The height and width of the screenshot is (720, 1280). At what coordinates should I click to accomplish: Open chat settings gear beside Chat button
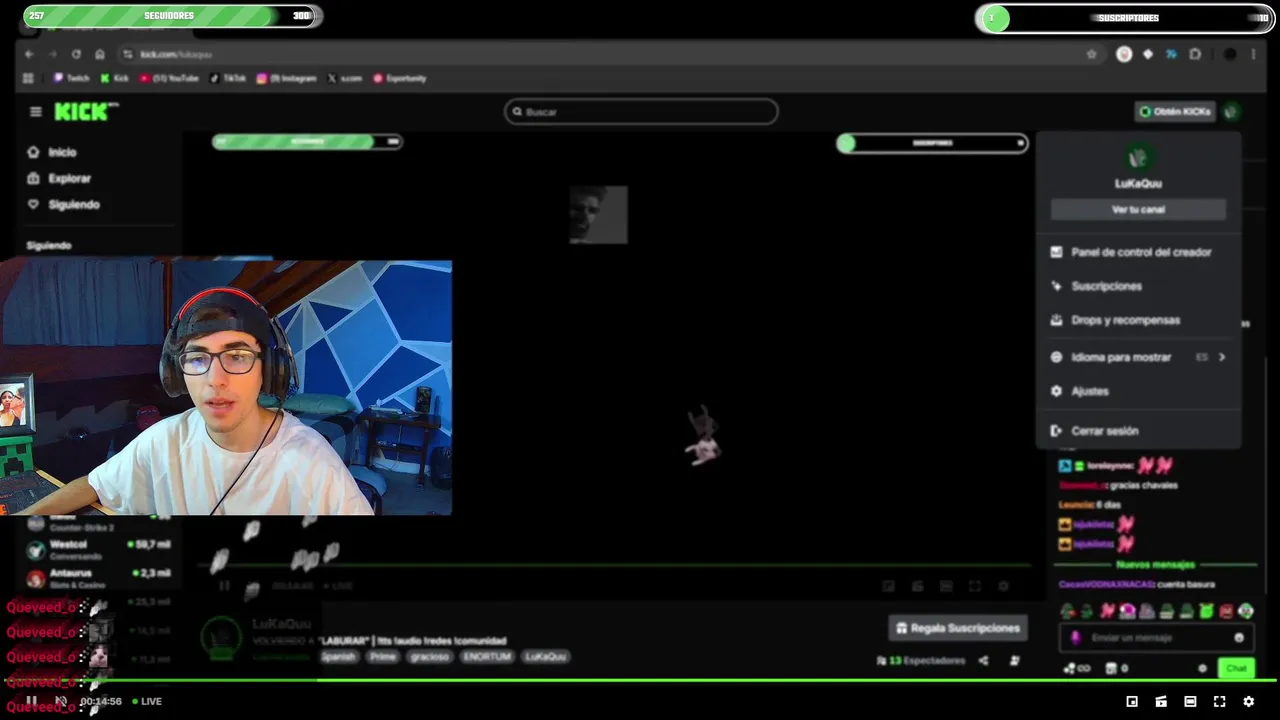pos(1203,668)
